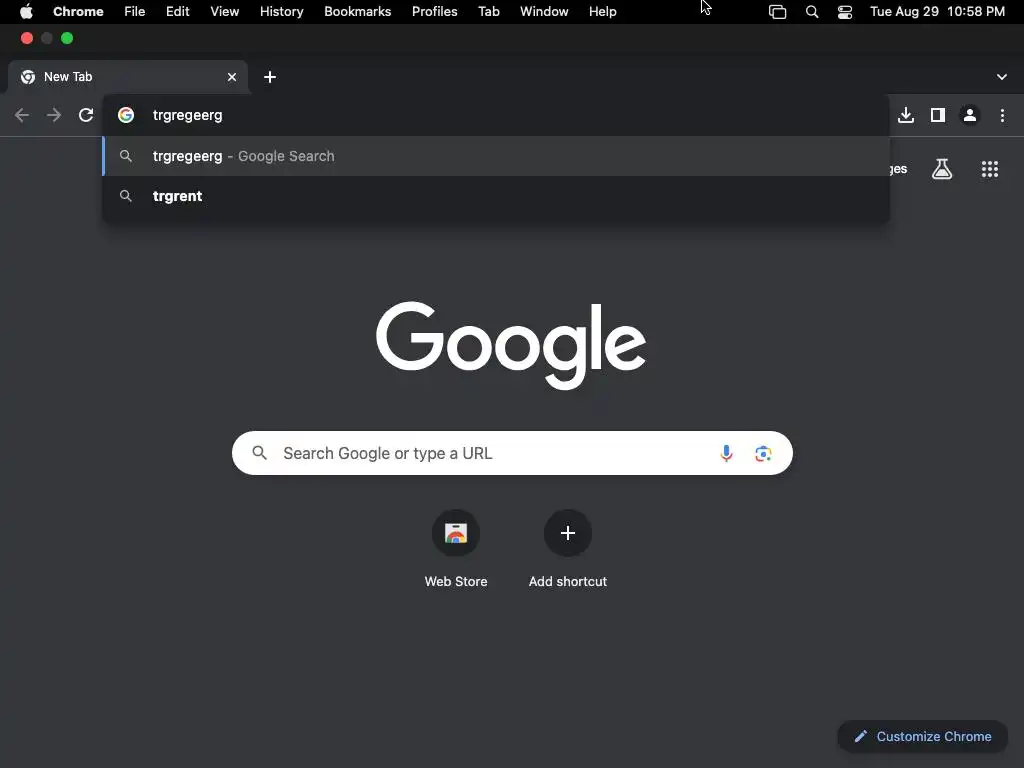Open the Edit menu

tap(178, 12)
